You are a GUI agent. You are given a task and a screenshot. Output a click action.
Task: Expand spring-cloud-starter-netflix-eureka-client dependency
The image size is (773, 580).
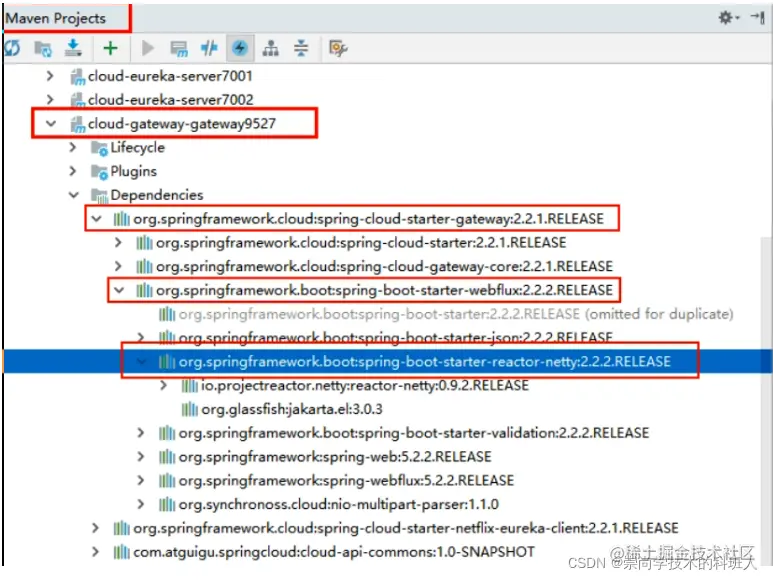tap(96, 528)
